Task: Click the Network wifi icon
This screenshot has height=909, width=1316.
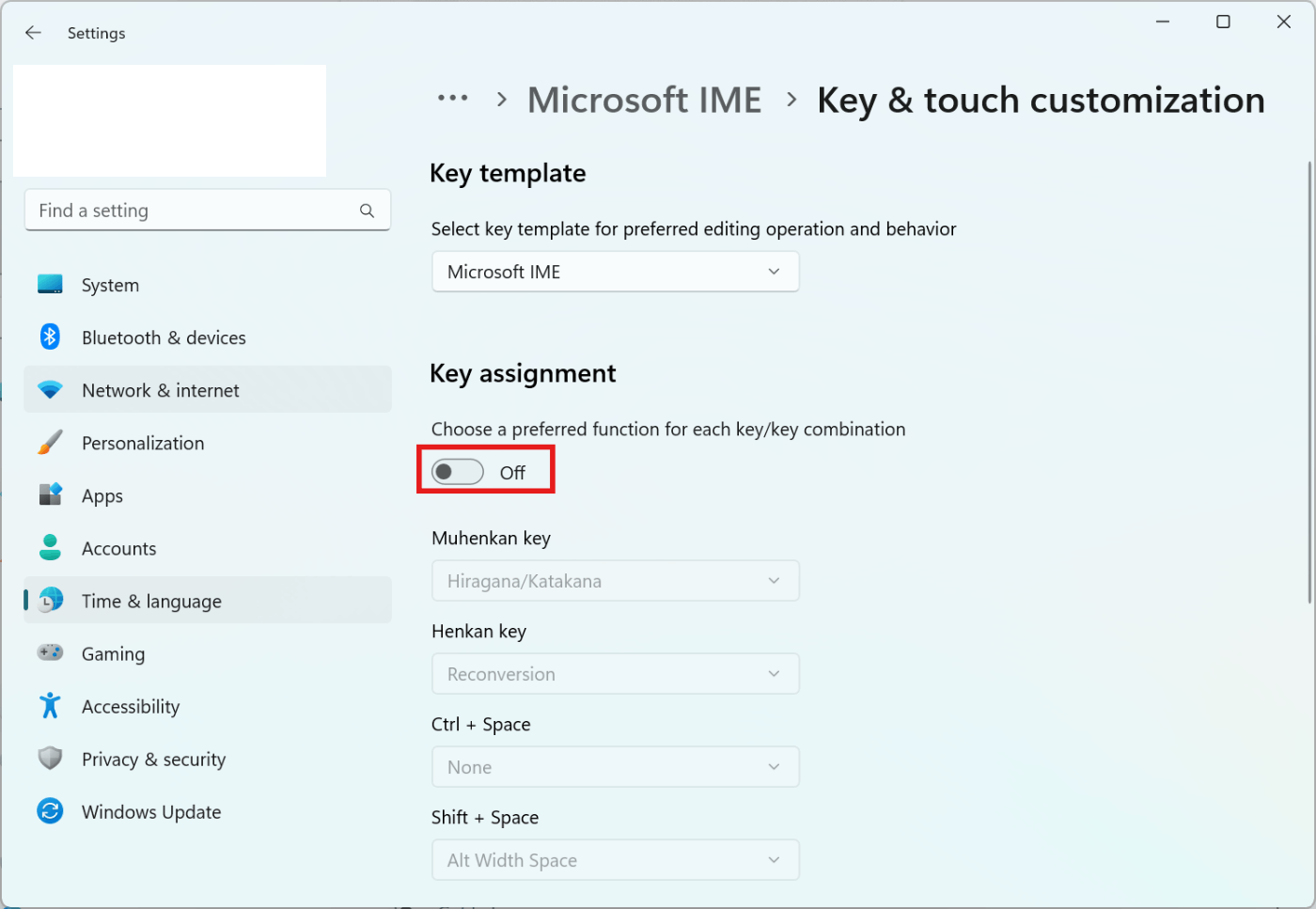Action: 50,389
